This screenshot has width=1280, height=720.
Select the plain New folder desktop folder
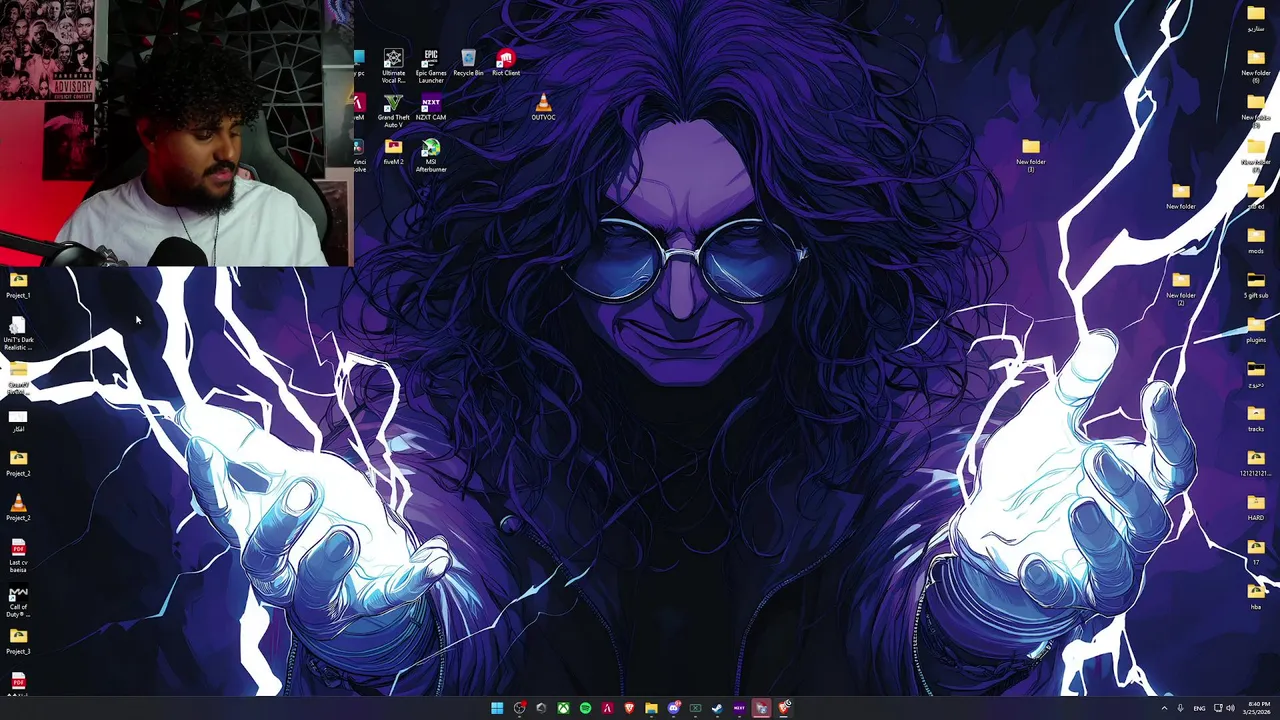[x=1181, y=197]
